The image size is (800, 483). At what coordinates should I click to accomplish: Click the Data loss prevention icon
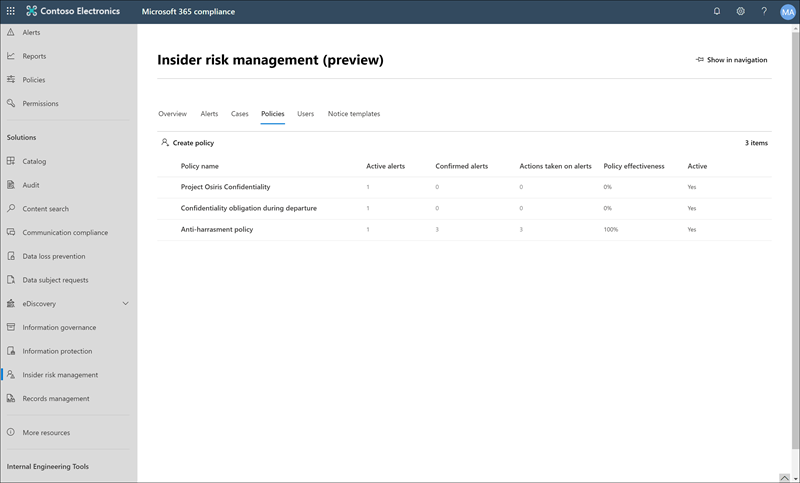(11, 256)
